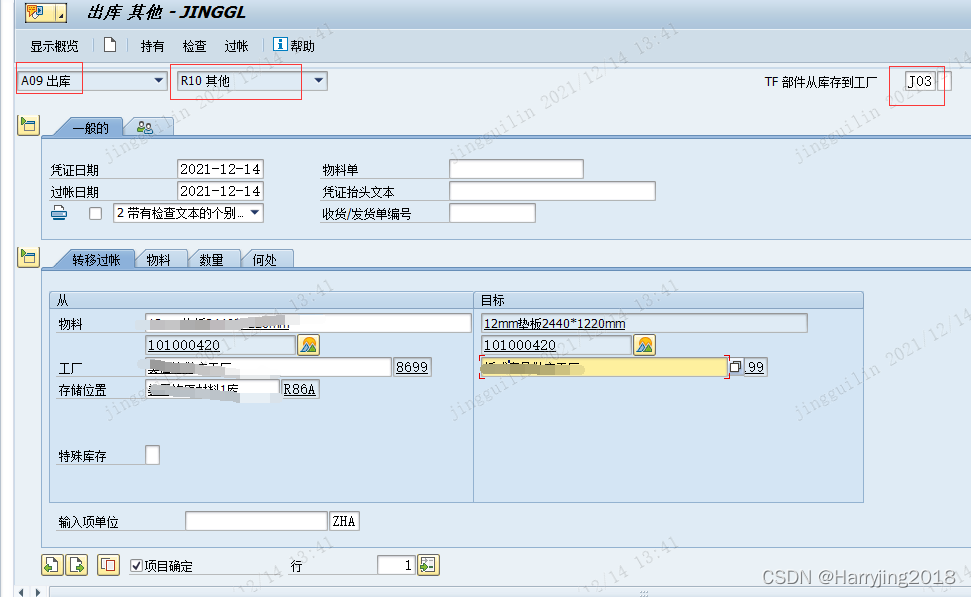Toggle item detail area expand icon
The image size is (971, 597).
pyautogui.click(x=28, y=257)
